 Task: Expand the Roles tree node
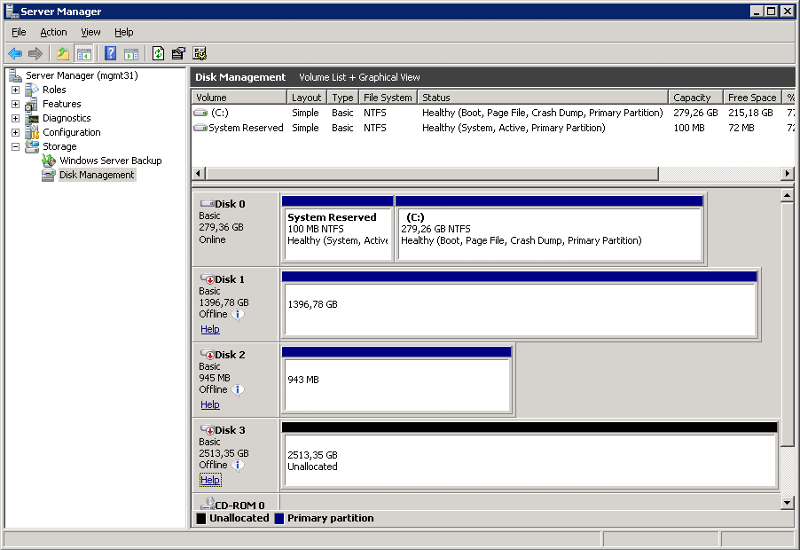[x=15, y=90]
